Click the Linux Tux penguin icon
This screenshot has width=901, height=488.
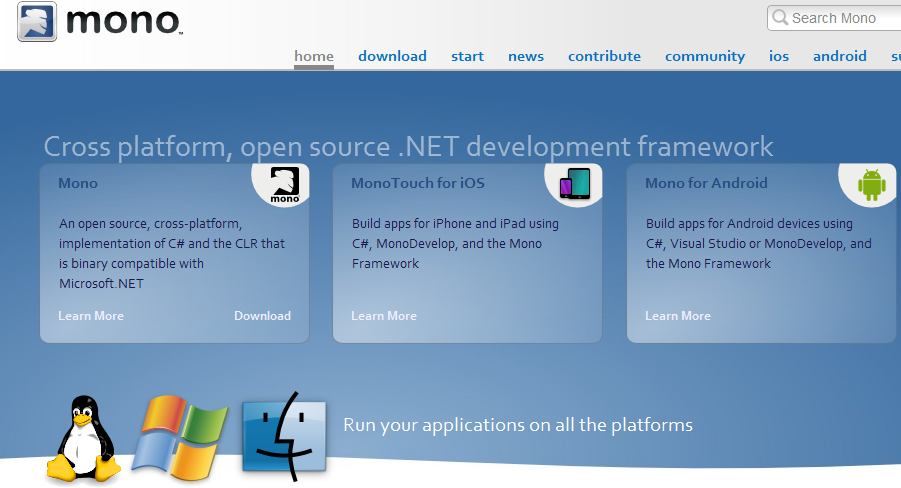[x=84, y=438]
